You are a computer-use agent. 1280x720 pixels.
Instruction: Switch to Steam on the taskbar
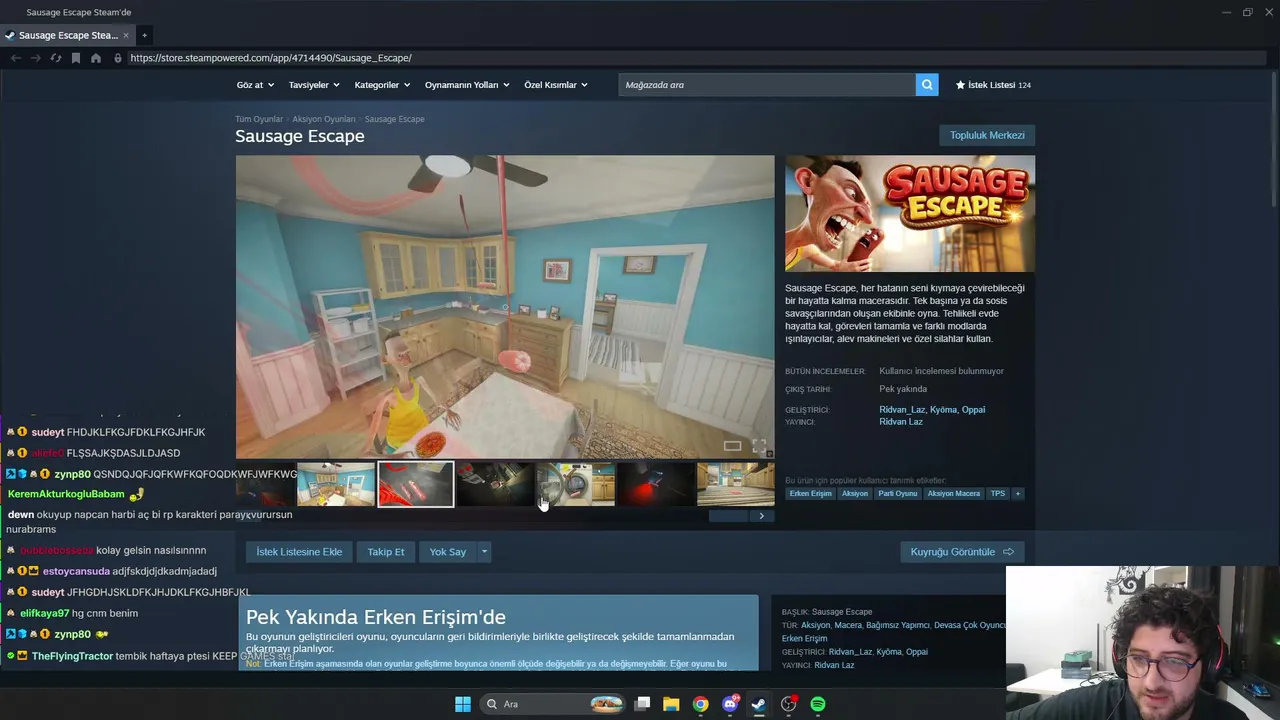(759, 704)
